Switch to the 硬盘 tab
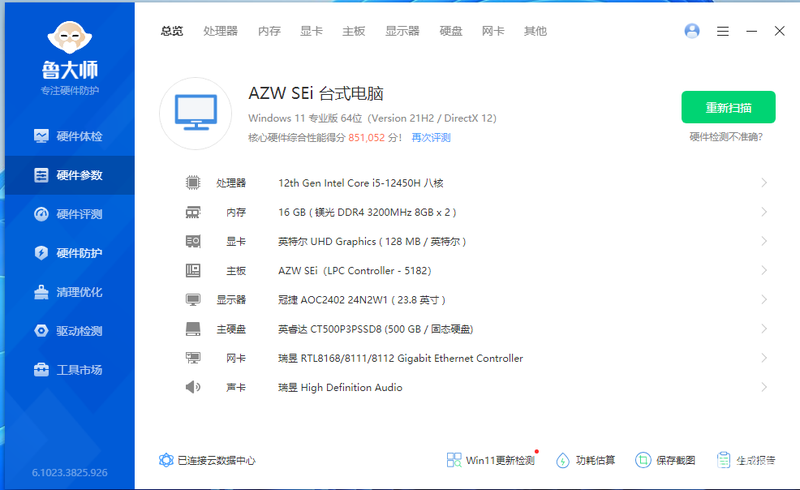 (x=451, y=31)
